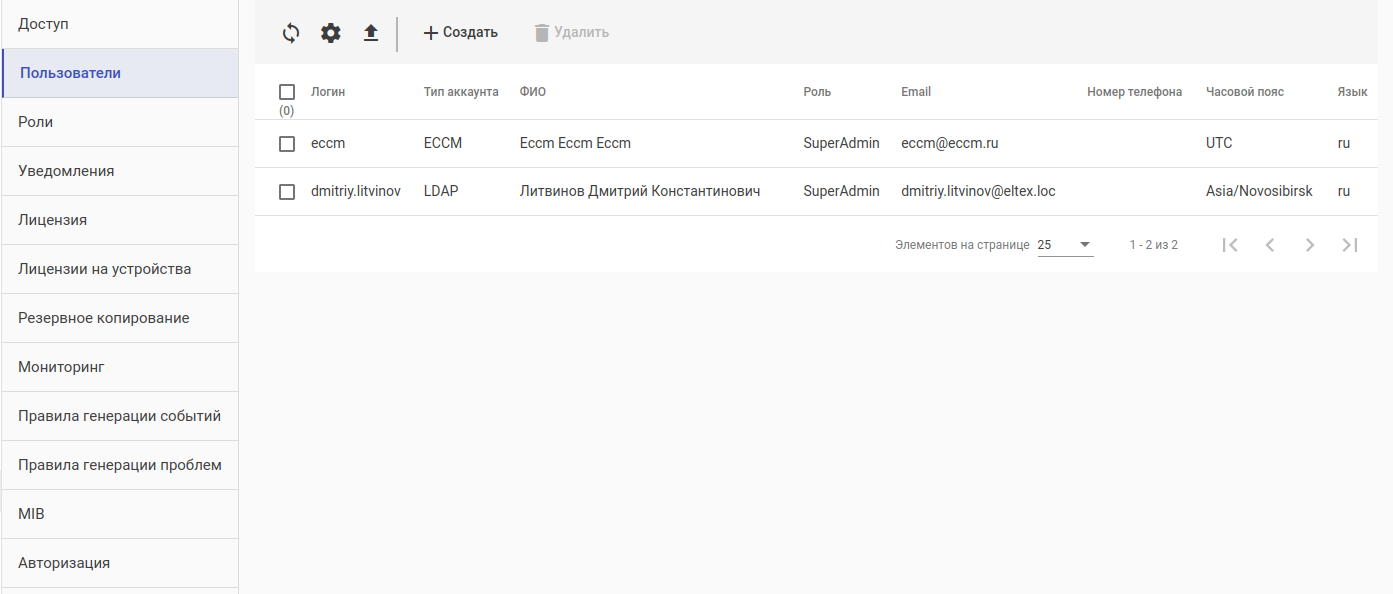Open table settings gear icon
Image resolution: width=1393 pixels, height=594 pixels.
331,33
